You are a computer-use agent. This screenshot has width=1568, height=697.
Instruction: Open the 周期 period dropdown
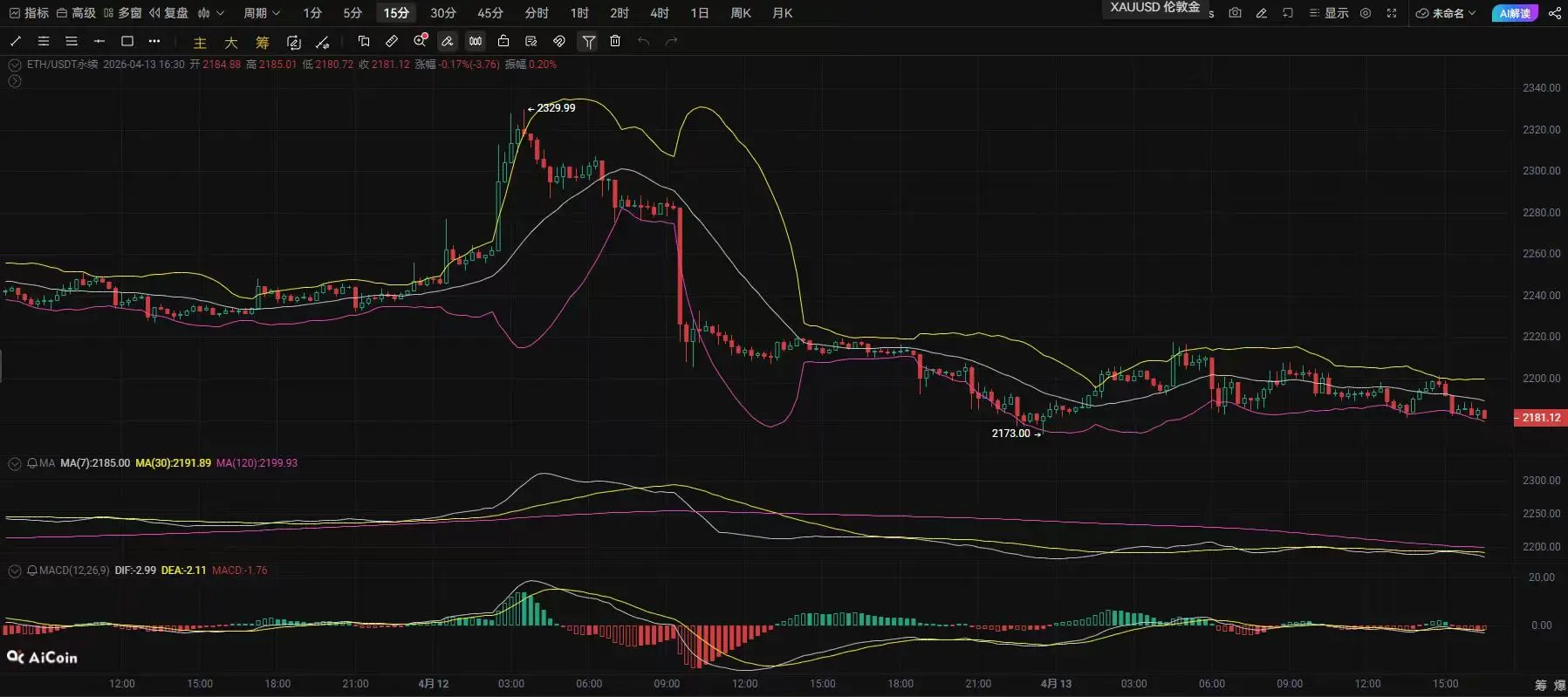262,13
